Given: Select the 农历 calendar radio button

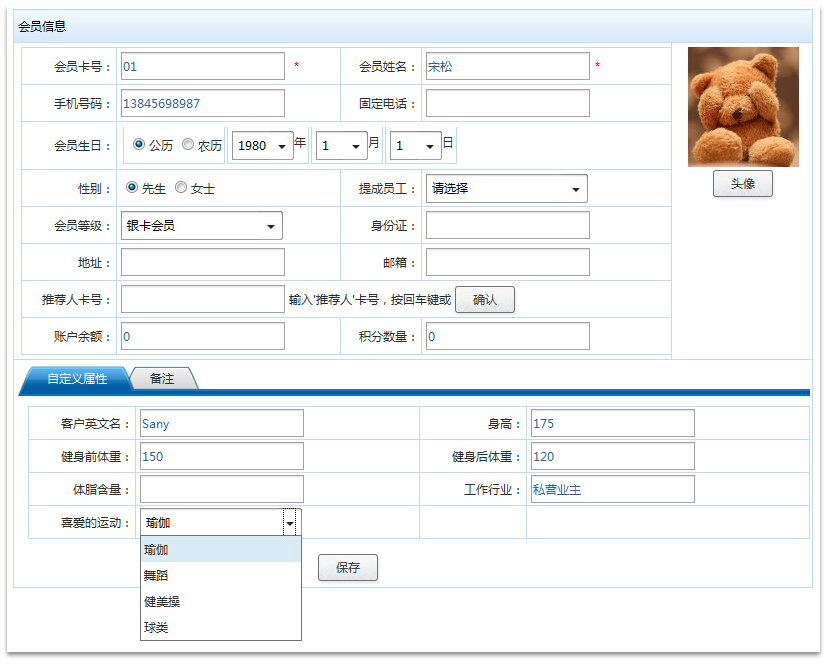Looking at the screenshot, I should point(188,144).
